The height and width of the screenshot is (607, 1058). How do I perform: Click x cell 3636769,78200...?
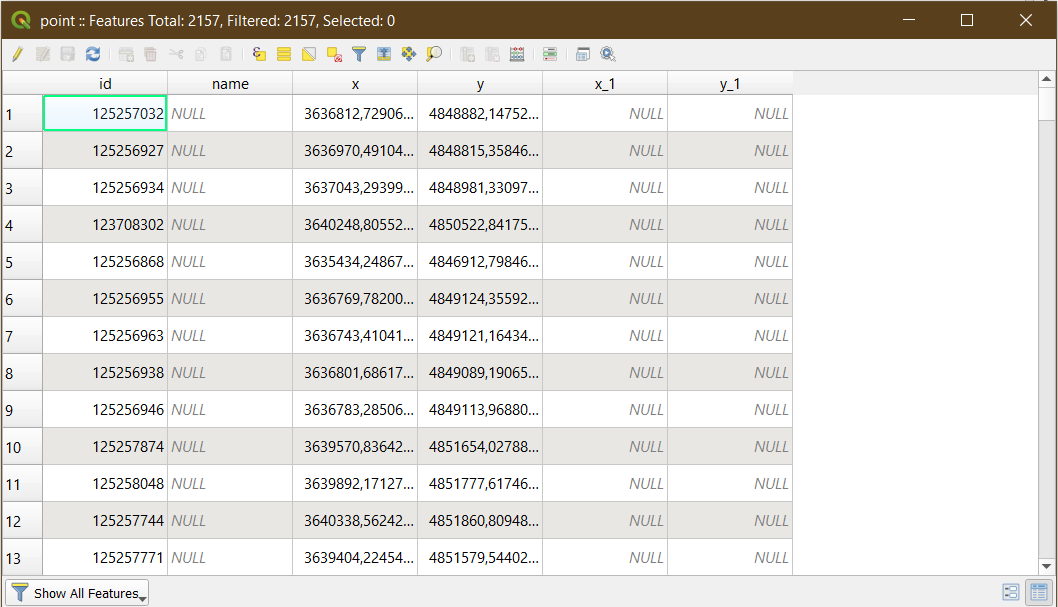(355, 299)
